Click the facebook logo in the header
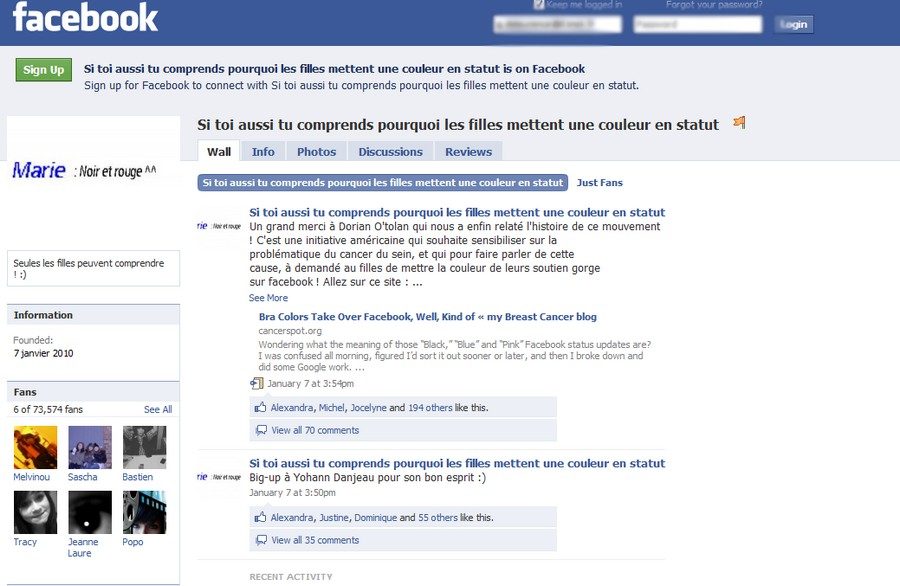The height and width of the screenshot is (586, 900). point(85,17)
